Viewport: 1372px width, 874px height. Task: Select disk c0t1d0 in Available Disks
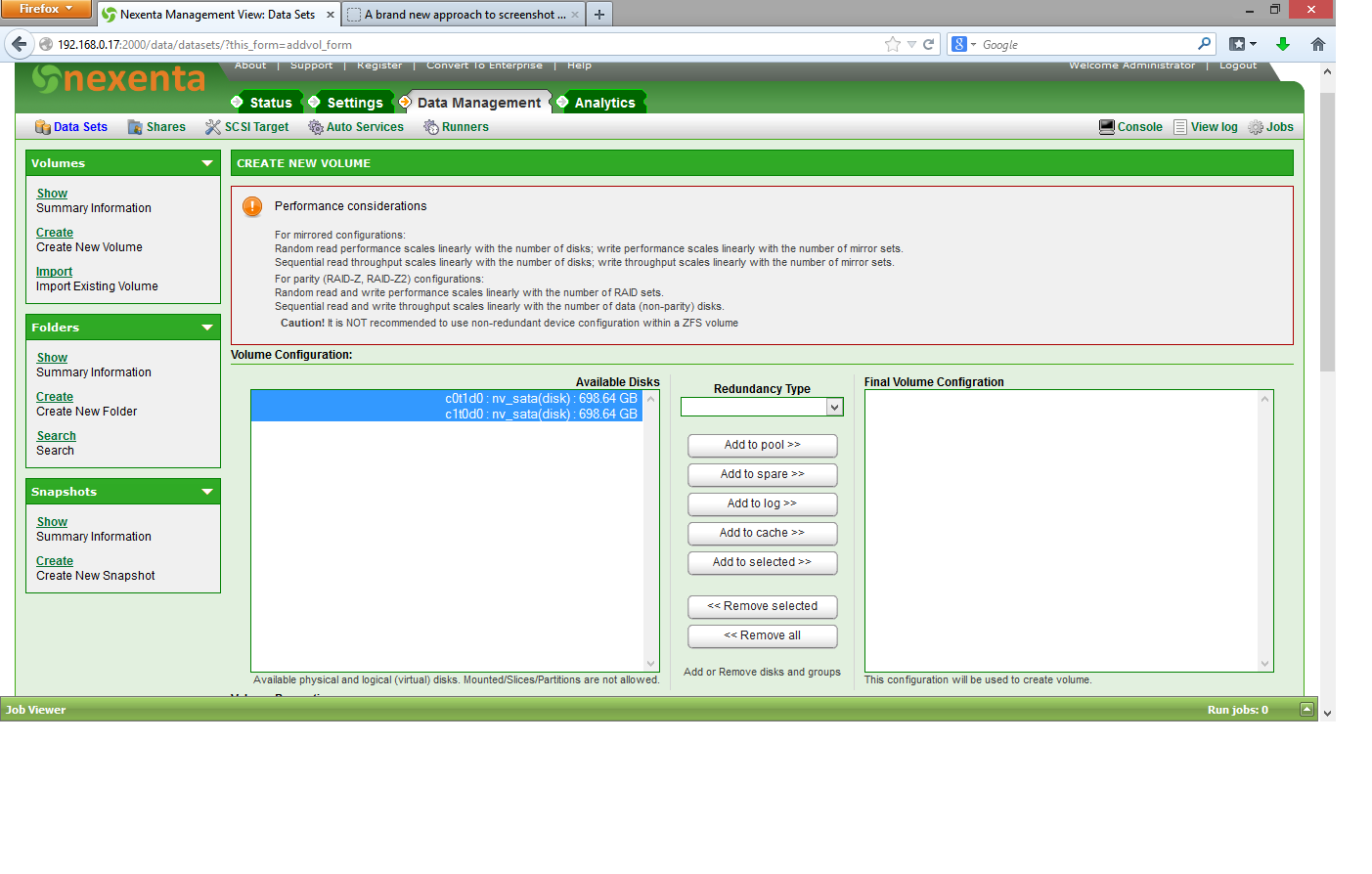(x=447, y=399)
